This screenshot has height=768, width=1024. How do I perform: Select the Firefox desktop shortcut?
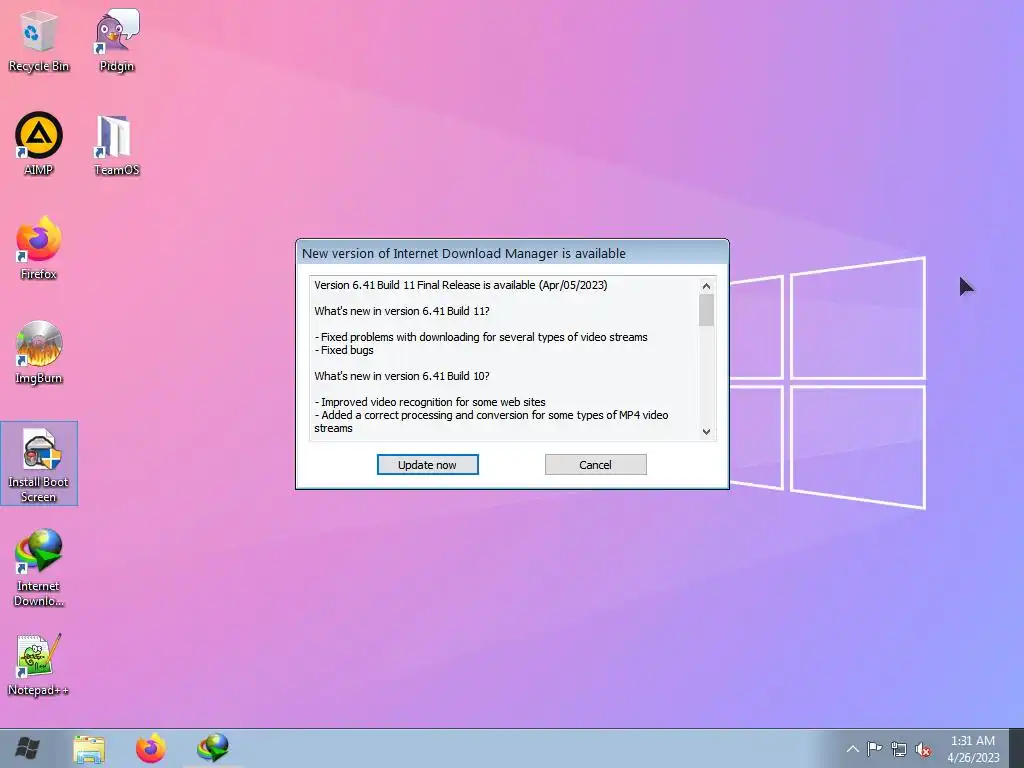point(39,248)
